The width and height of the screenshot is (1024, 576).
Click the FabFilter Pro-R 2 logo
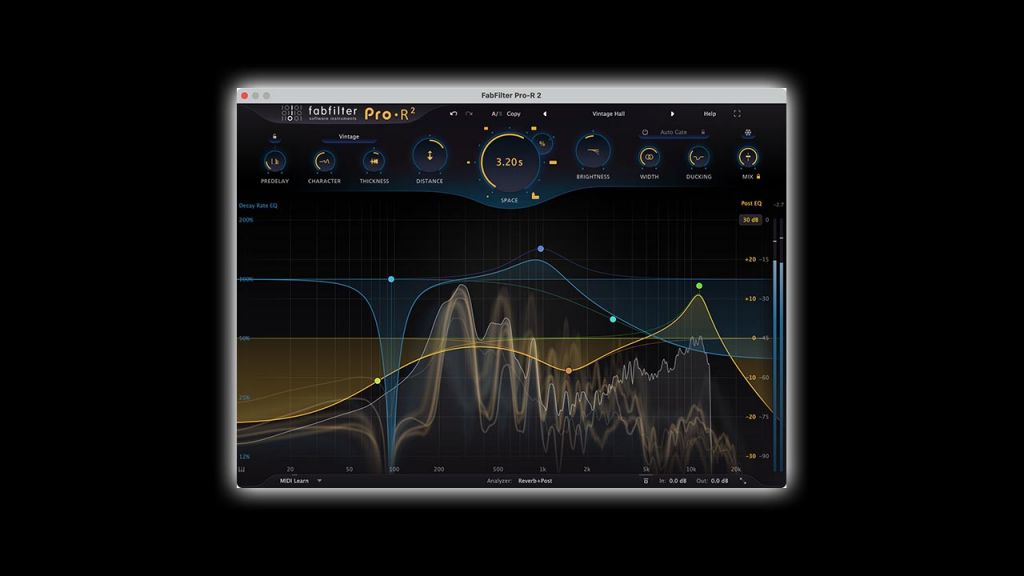[x=348, y=114]
